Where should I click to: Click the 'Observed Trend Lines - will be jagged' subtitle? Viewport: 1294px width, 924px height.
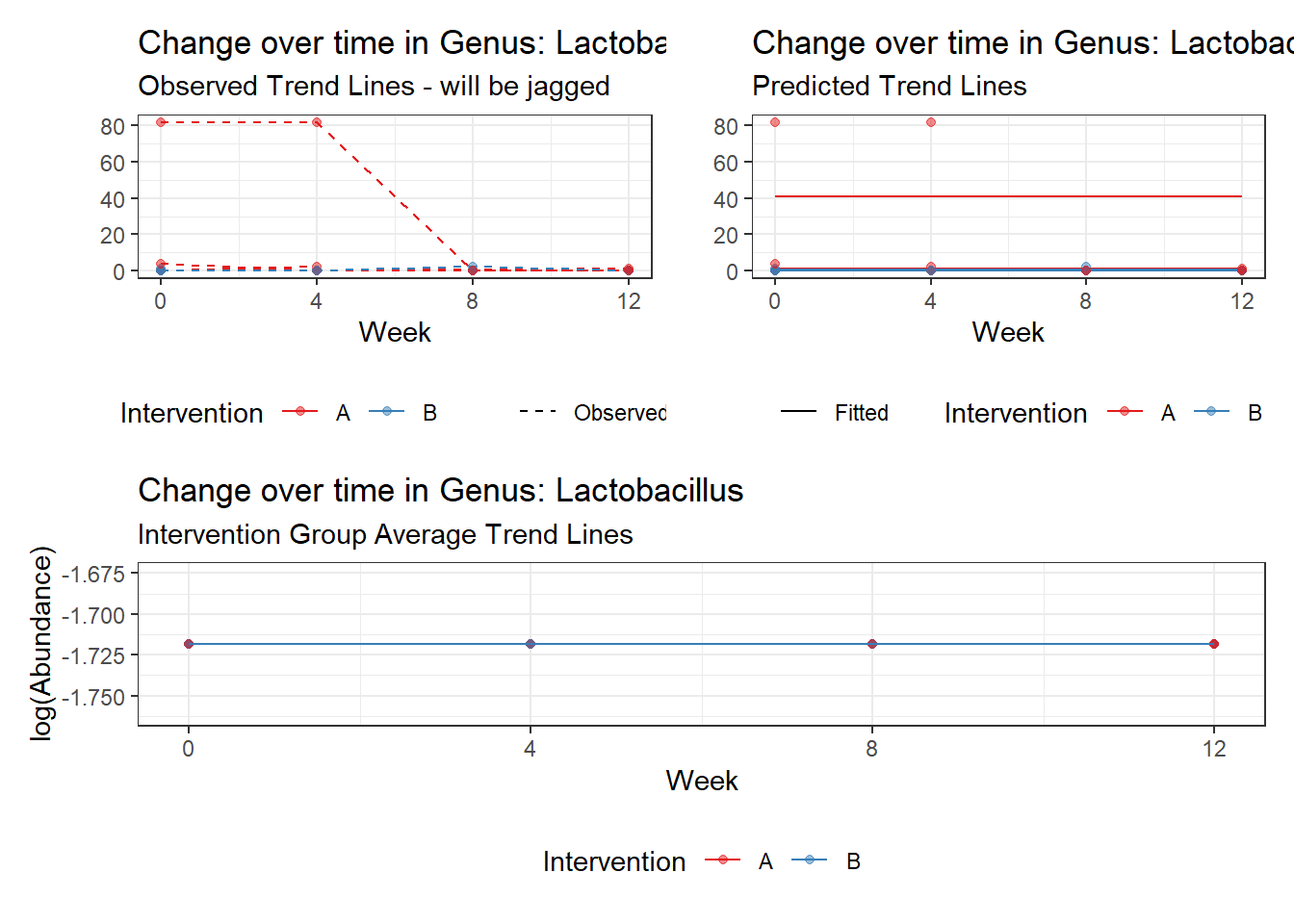click(x=374, y=86)
